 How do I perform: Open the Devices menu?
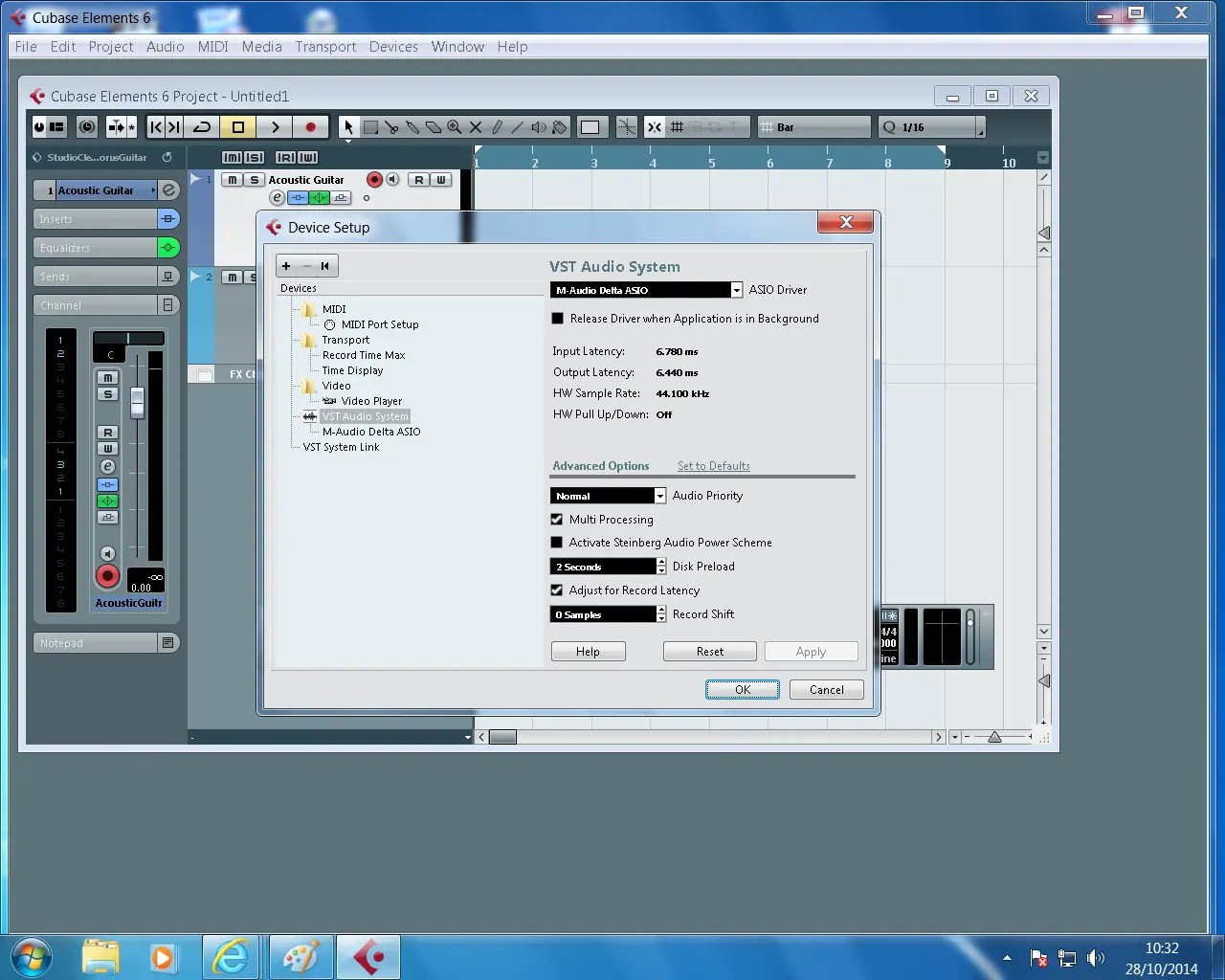tap(393, 47)
